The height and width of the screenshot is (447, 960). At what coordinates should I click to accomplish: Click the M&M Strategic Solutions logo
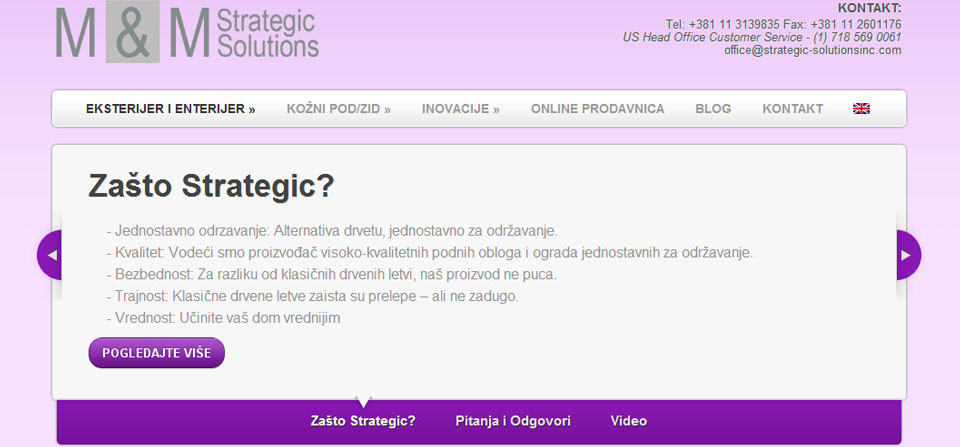pyautogui.click(x=187, y=33)
